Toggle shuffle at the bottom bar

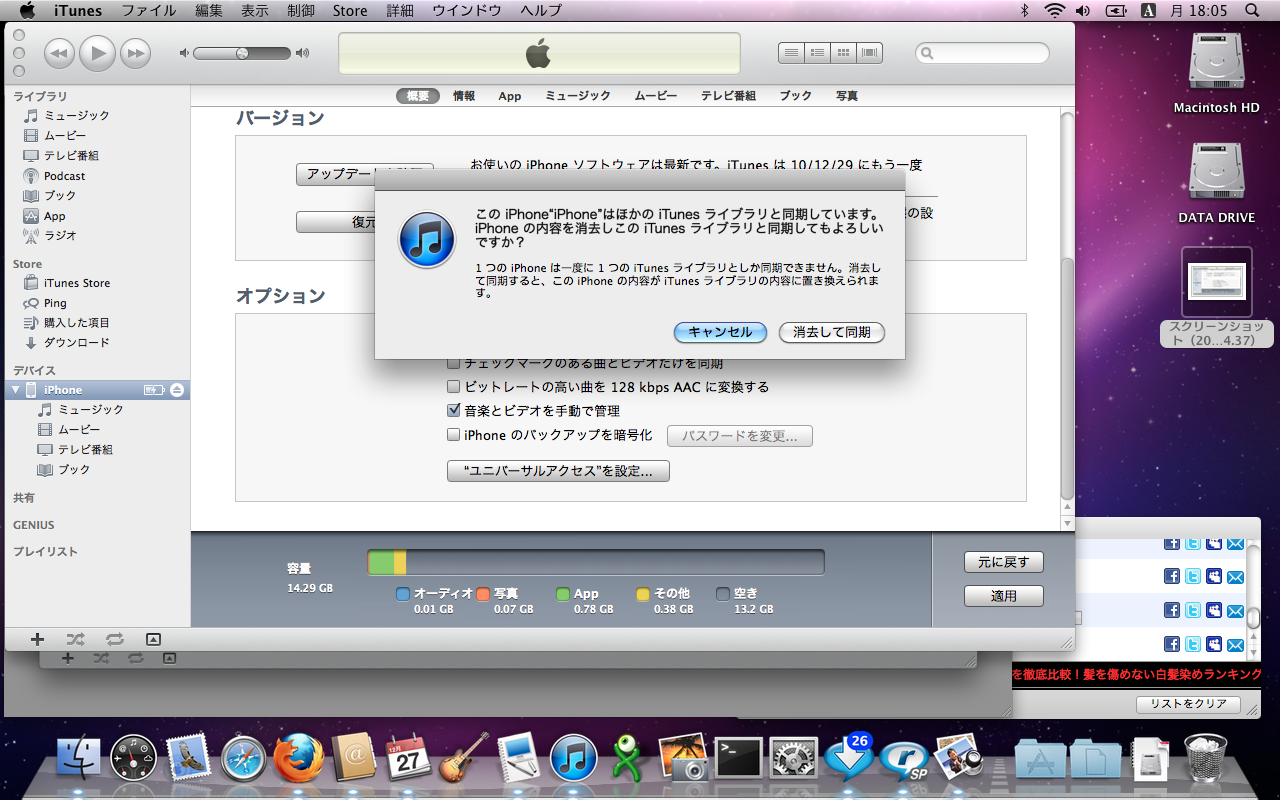(x=75, y=639)
